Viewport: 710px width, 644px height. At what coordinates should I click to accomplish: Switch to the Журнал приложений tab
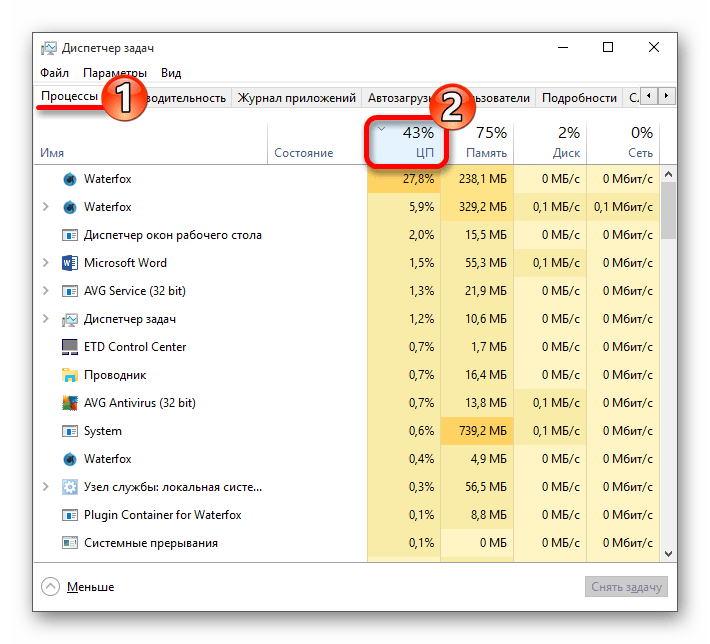pyautogui.click(x=297, y=98)
